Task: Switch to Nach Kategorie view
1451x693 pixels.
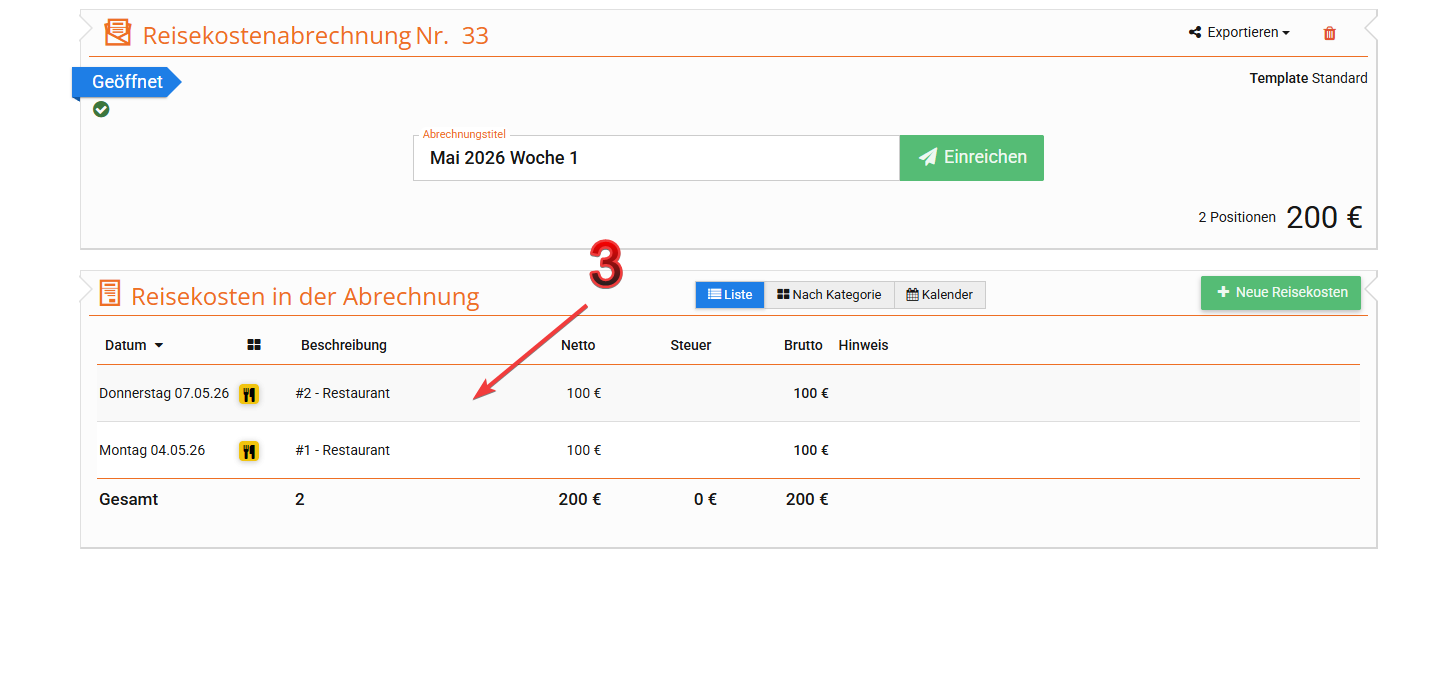Action: [x=829, y=295]
